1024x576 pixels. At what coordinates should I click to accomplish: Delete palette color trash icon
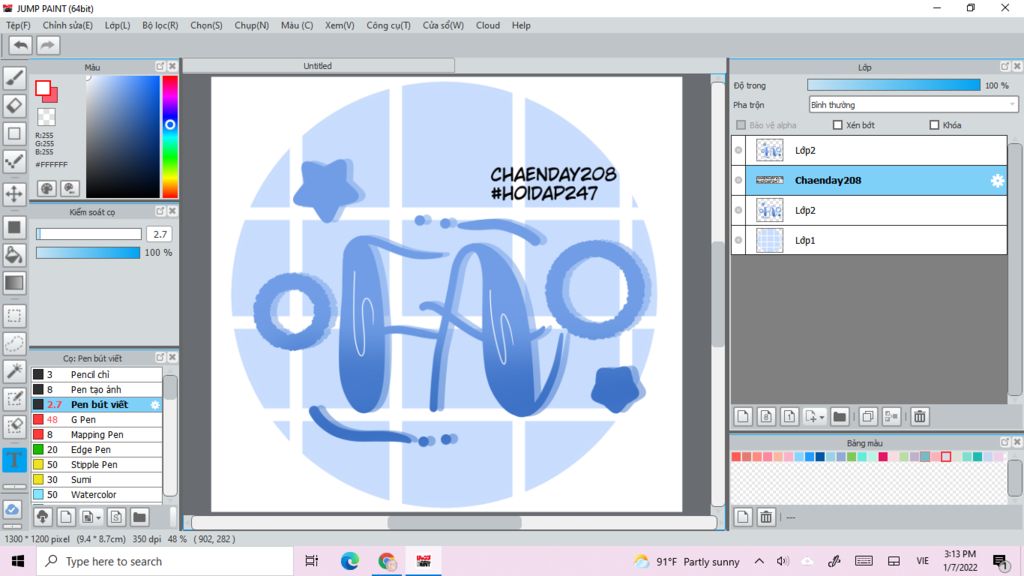click(x=765, y=517)
